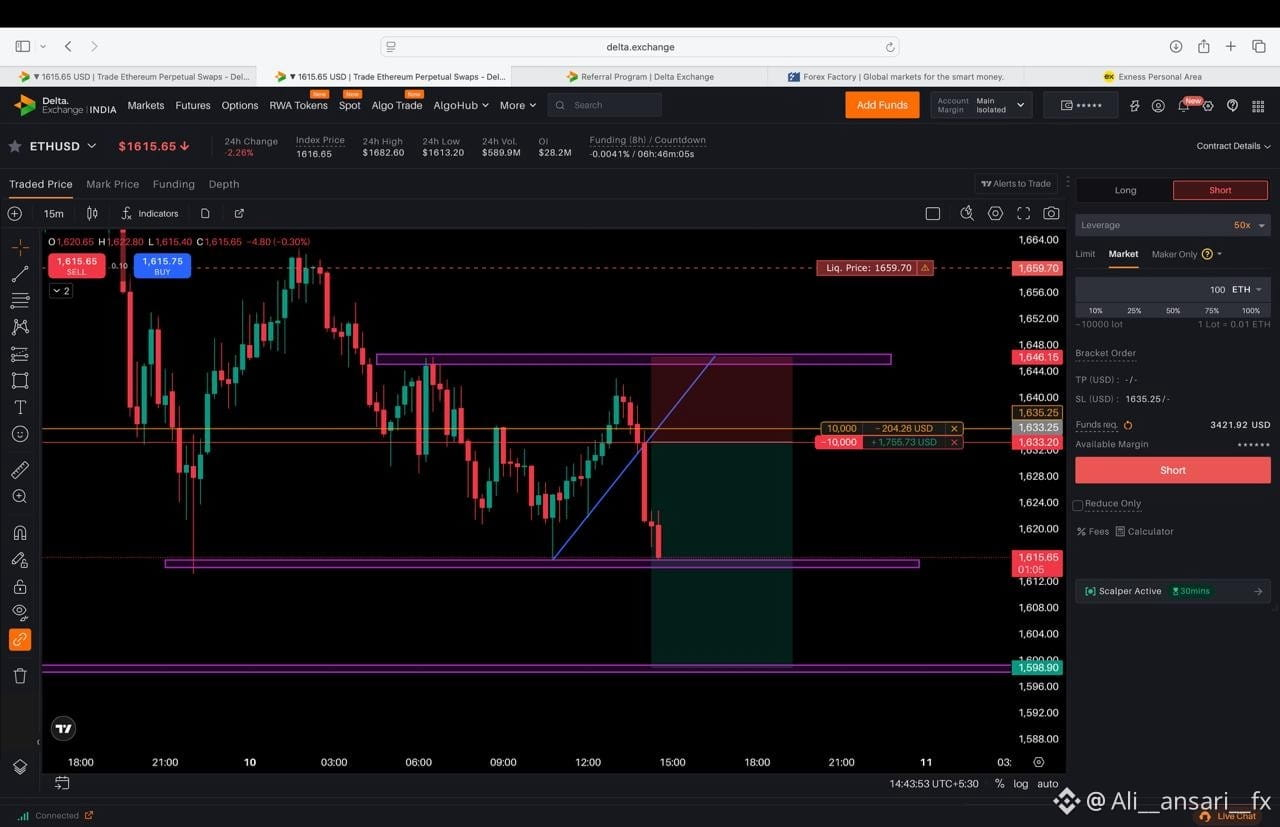Open the object tree layers icon
This screenshot has width=1280, height=827.
click(20, 767)
